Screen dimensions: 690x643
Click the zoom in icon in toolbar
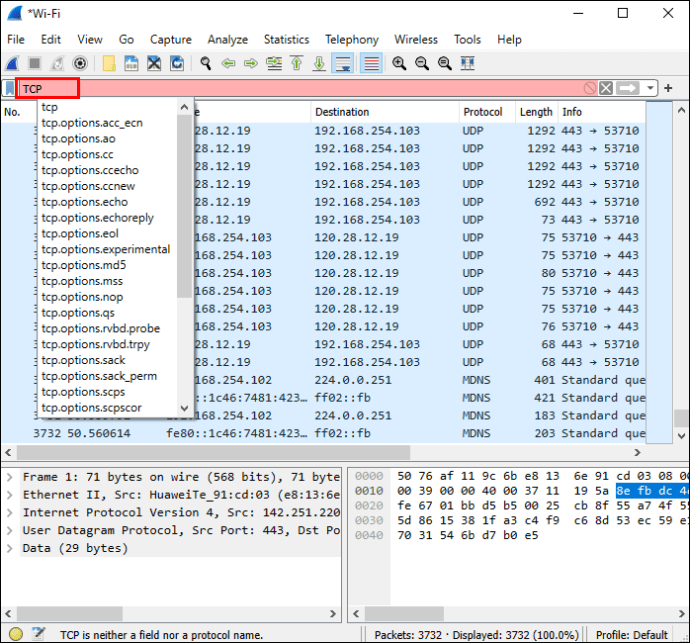pos(399,63)
